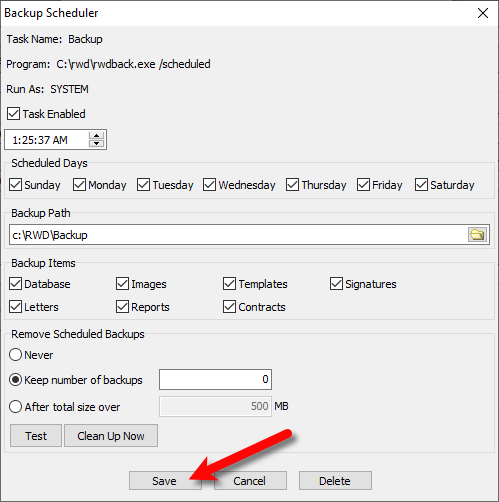Uncheck the Task Enabled checkbox
The image size is (499, 502).
pos(13,114)
